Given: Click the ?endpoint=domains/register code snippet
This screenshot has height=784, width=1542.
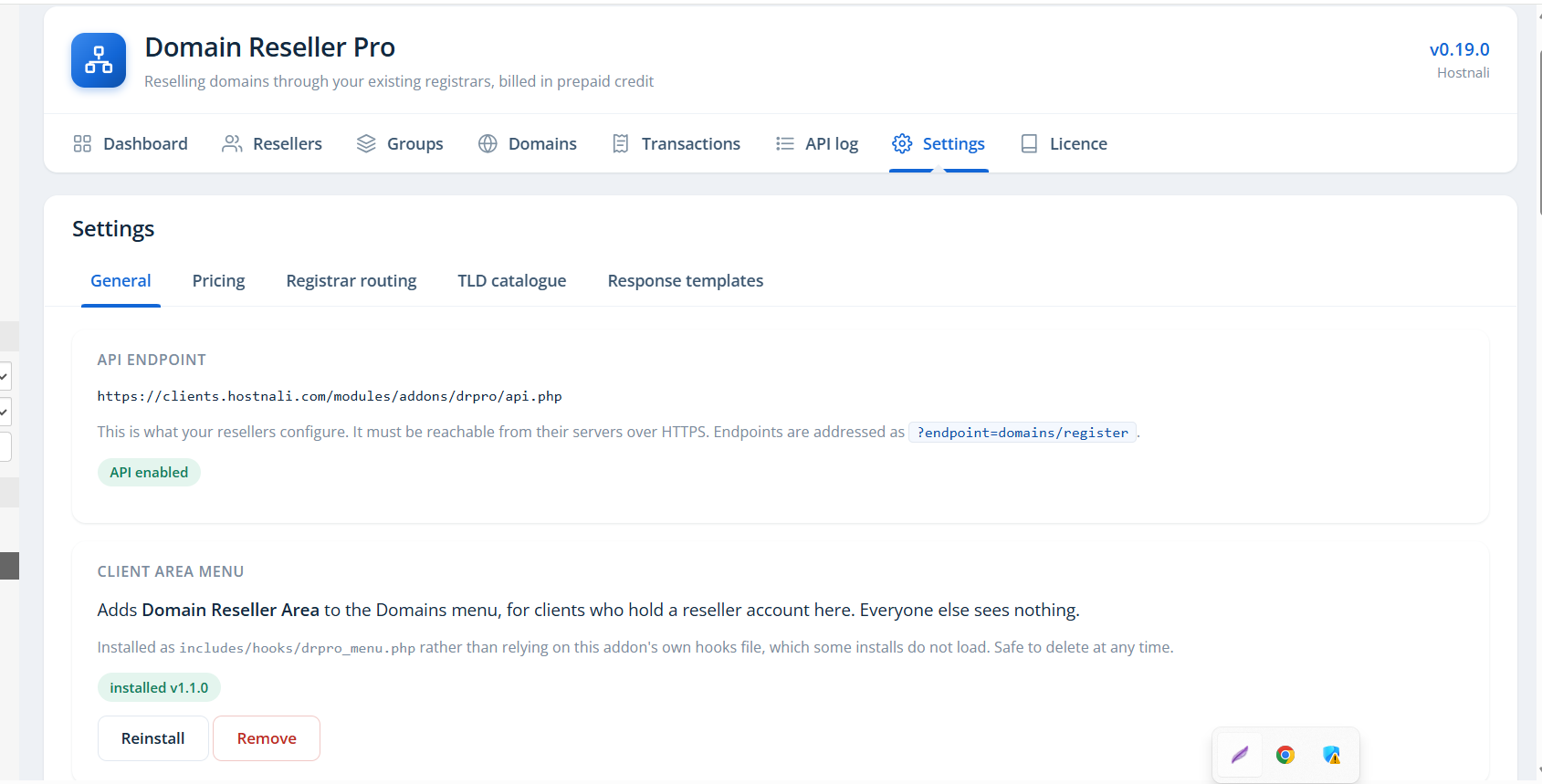Looking at the screenshot, I should click(x=1023, y=433).
